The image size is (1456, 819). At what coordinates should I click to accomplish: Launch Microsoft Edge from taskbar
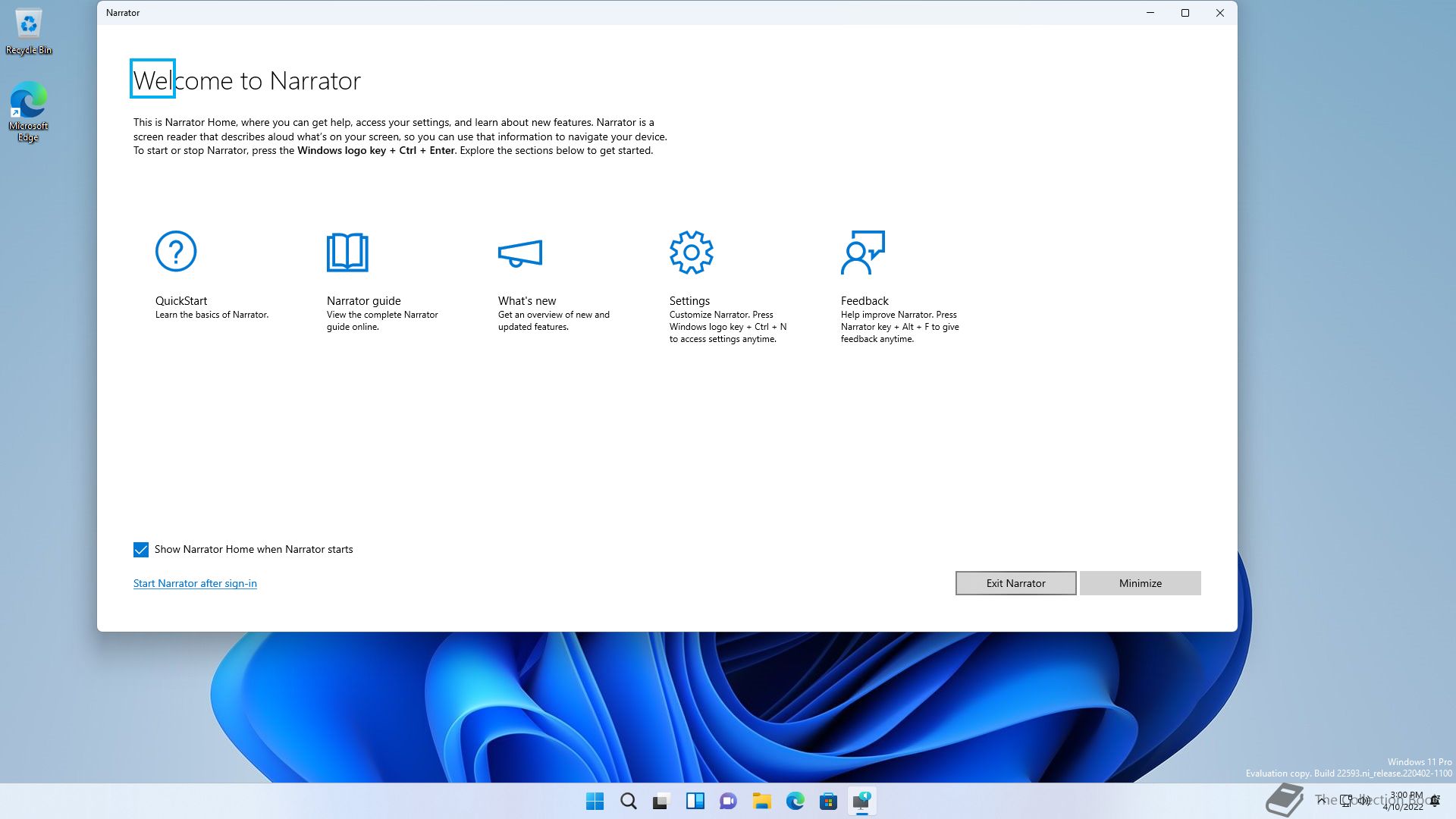coord(795,801)
